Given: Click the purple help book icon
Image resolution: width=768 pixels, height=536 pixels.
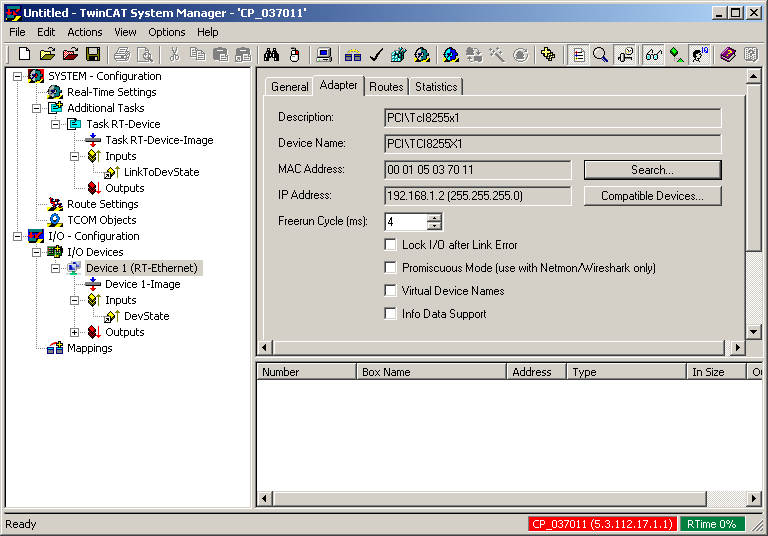Looking at the screenshot, I should point(728,54).
